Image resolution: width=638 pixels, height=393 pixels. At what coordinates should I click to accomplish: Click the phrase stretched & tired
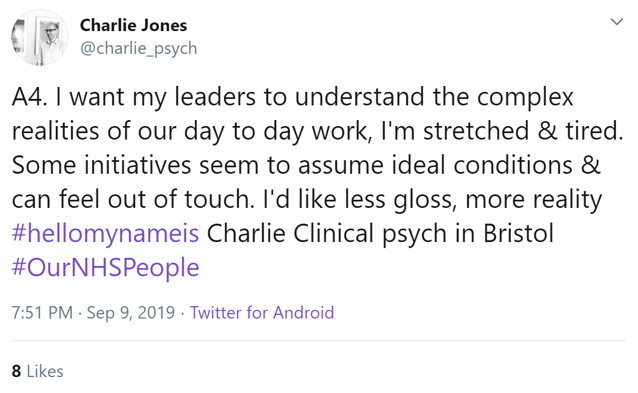point(523,131)
